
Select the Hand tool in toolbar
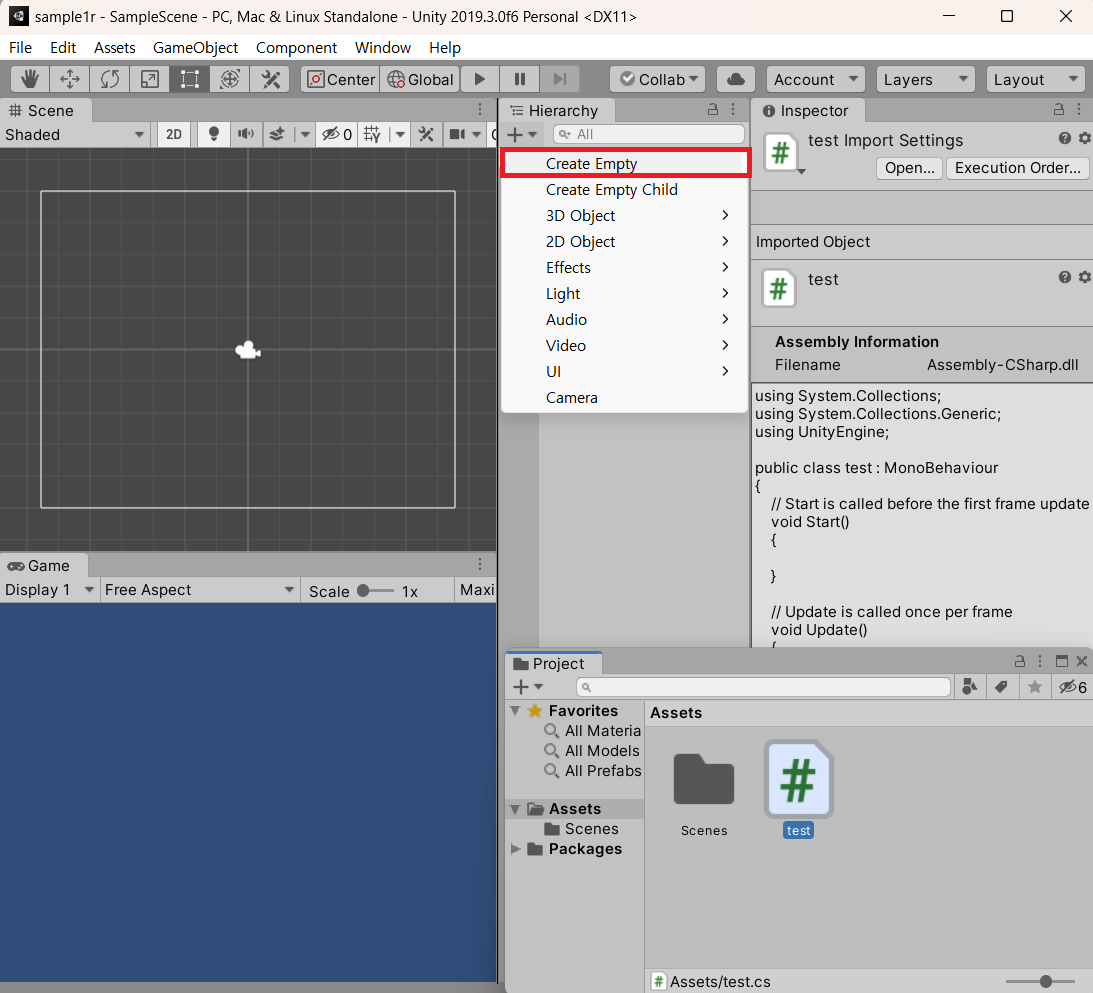coord(29,79)
